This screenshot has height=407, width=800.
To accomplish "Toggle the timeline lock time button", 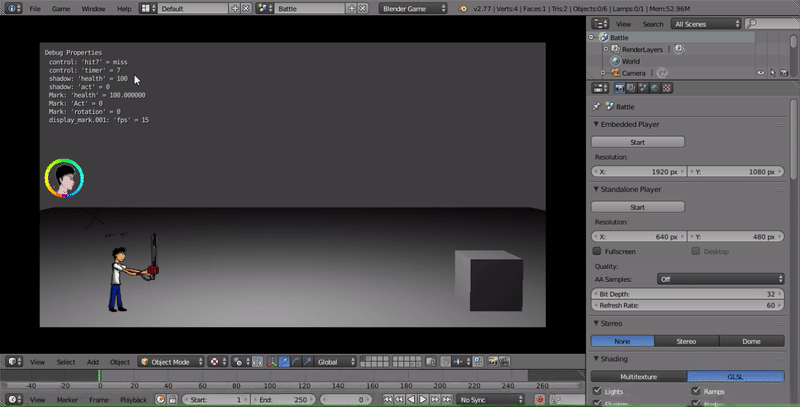I will pos(172,399).
